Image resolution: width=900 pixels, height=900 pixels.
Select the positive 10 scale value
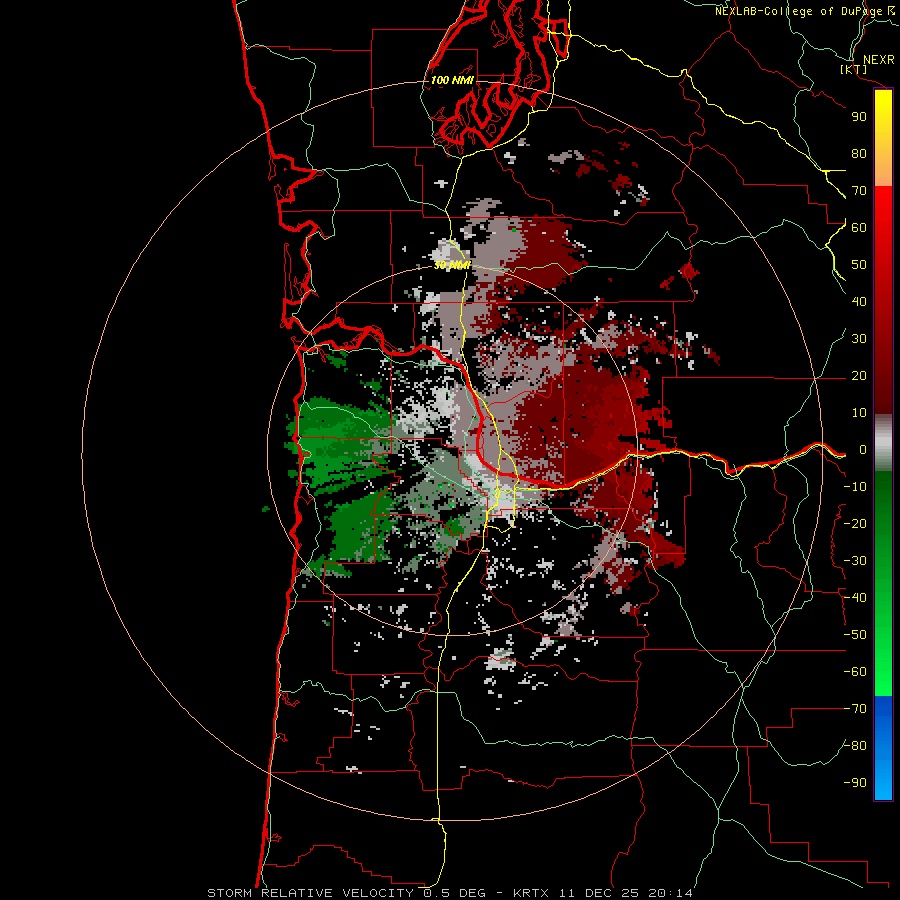point(859,413)
